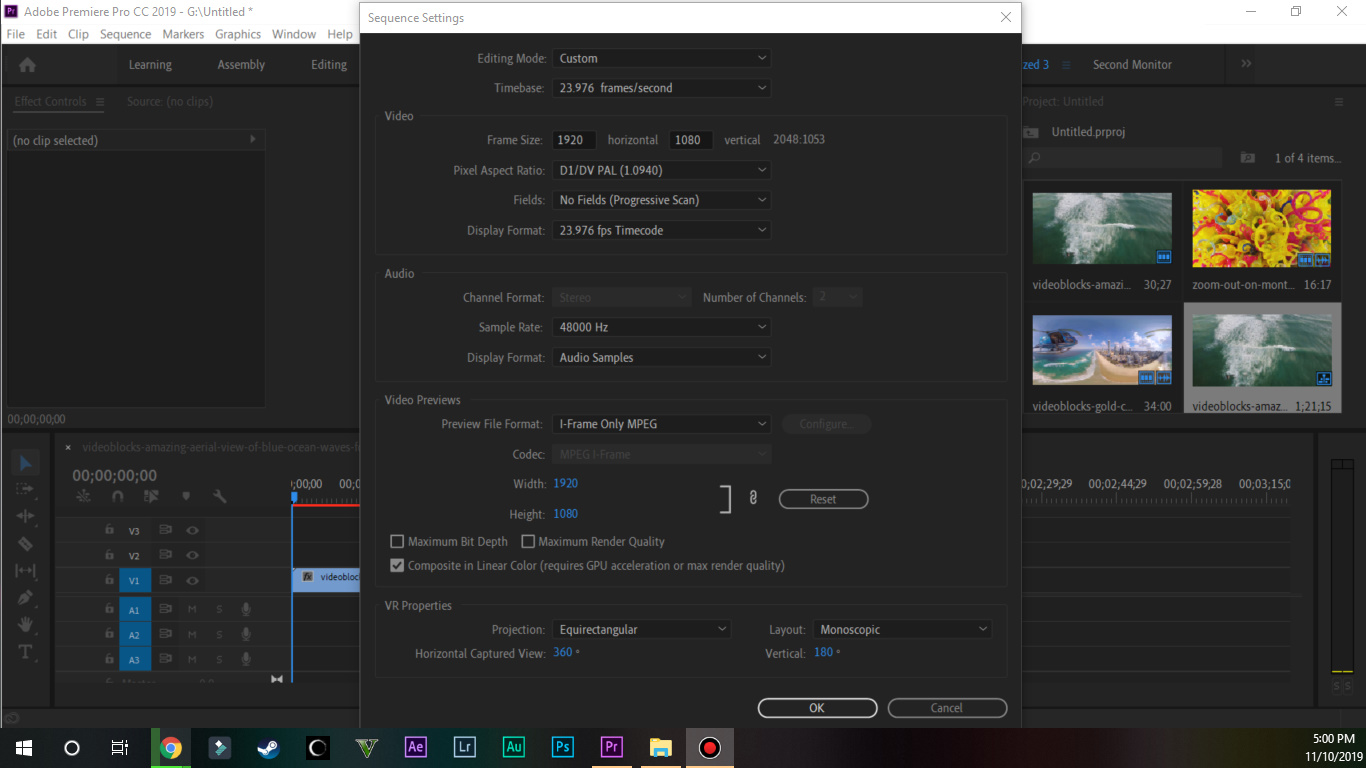Viewport: 1366px width, 768px height.
Task: Switch to the Assembly workspace tab
Action: coord(240,64)
